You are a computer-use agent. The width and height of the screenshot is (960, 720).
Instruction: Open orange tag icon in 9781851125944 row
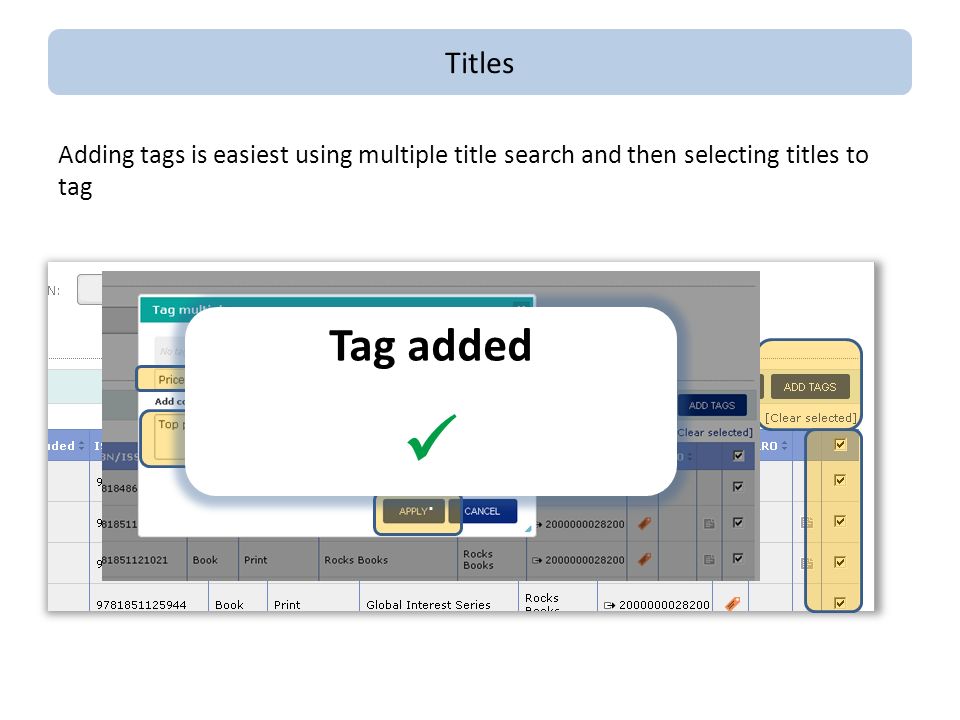click(x=732, y=604)
